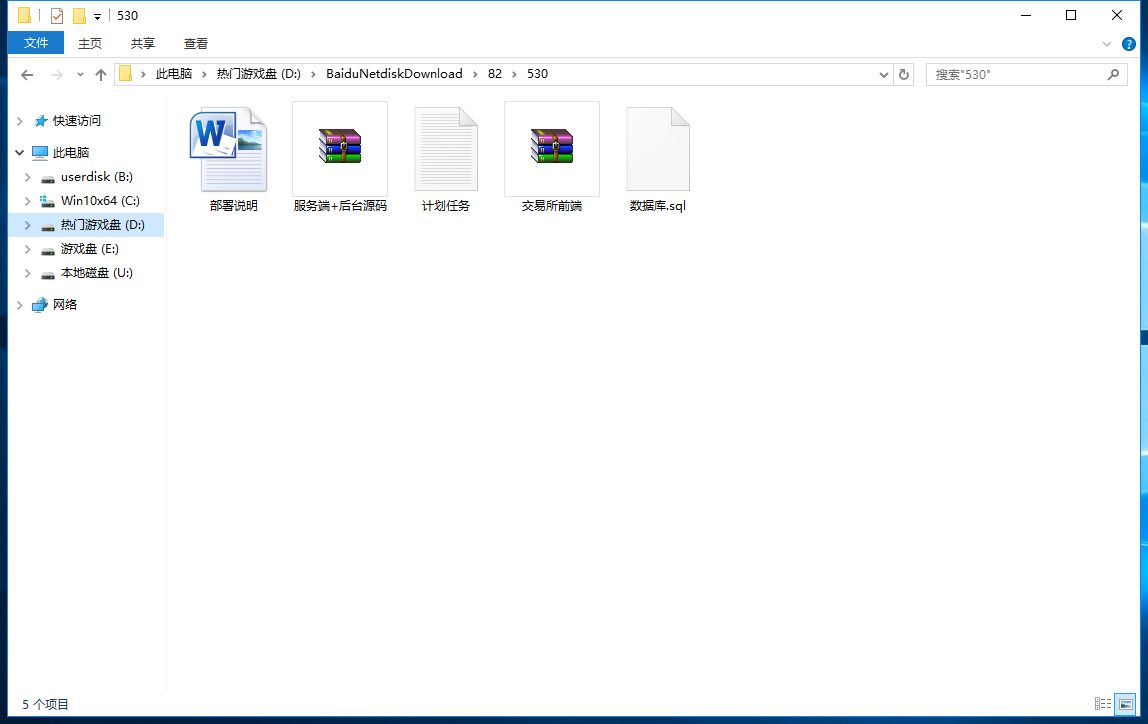Click the up-one-level arrow button
The width and height of the screenshot is (1148, 724).
coord(100,75)
